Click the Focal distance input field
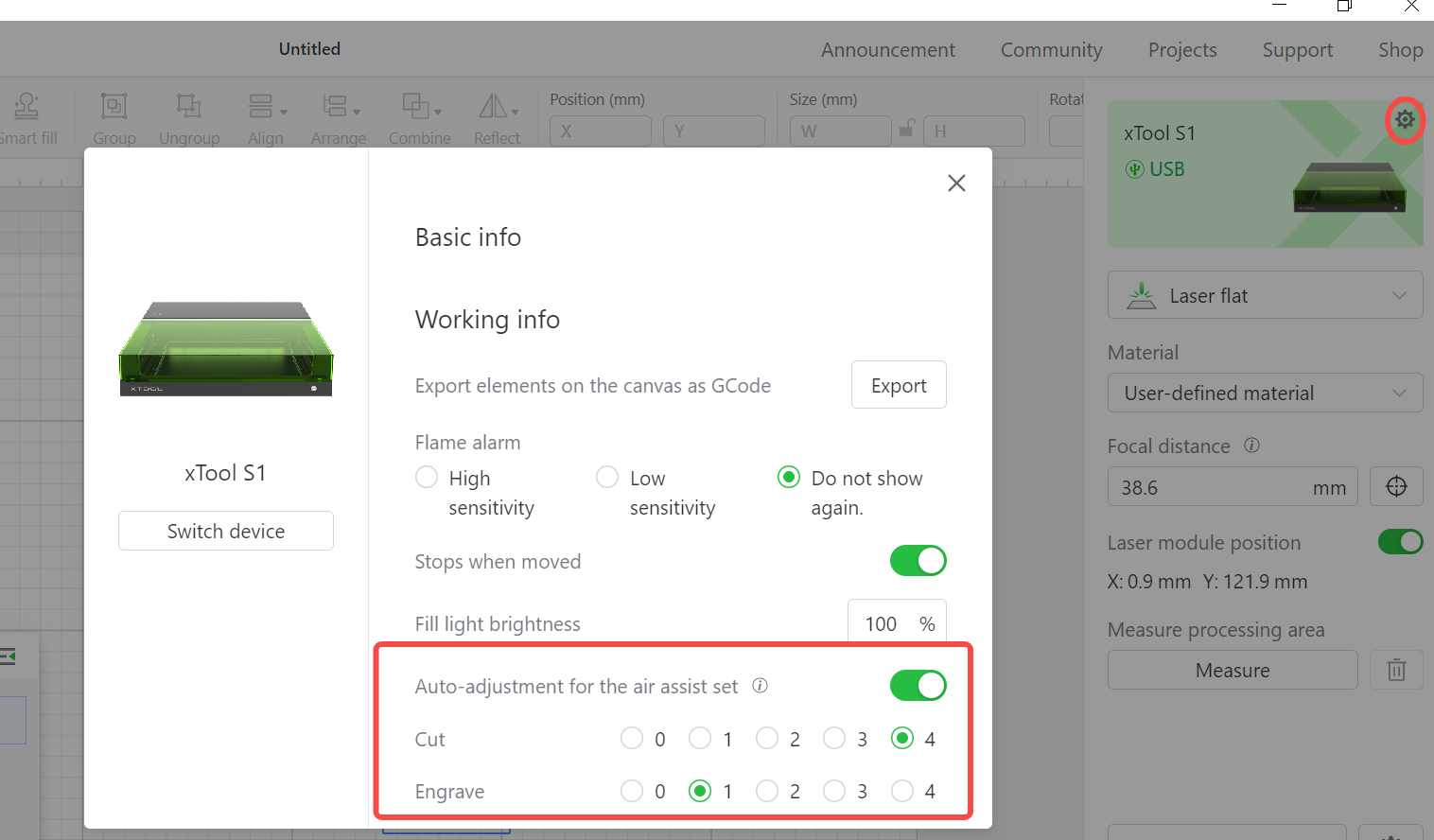The width and height of the screenshot is (1434, 840). click(x=1233, y=486)
